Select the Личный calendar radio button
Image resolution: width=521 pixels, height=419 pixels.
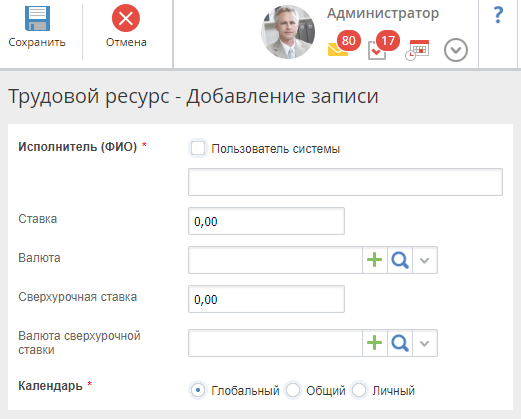point(359,390)
